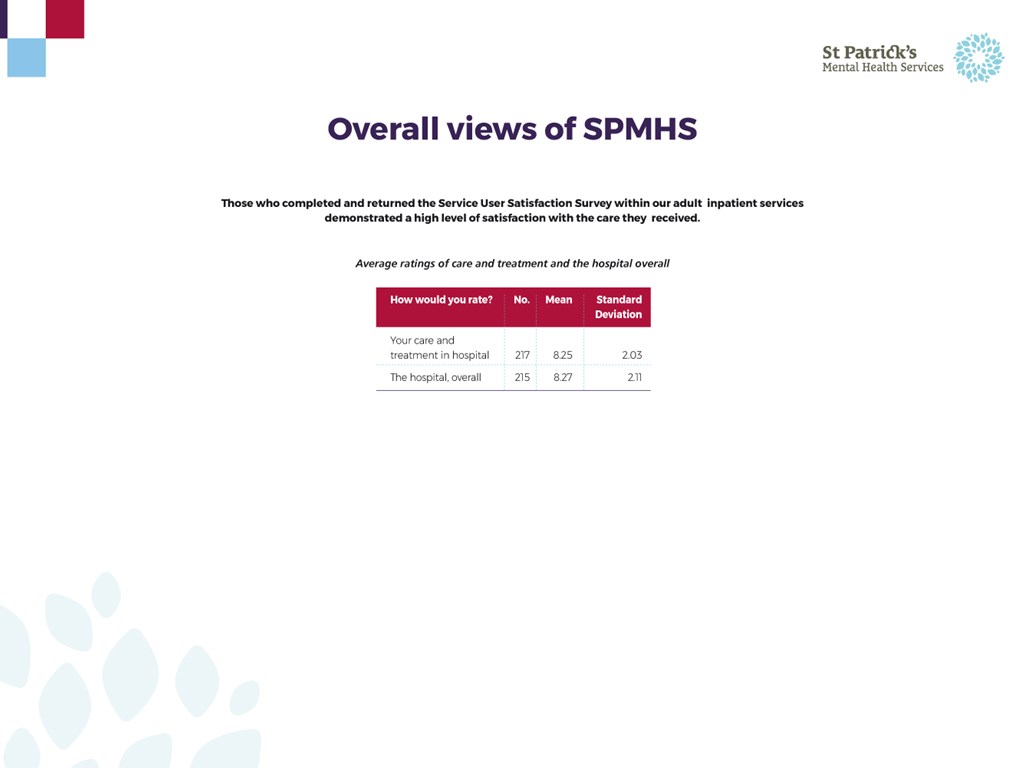Click the St Patrick's Mental Health Services logo text
Viewport: 1024px width, 768px height.
click(882, 59)
